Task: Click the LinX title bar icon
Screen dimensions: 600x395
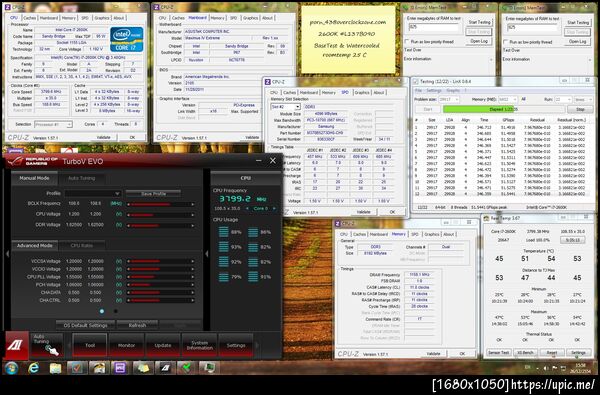Action: (x=416, y=82)
